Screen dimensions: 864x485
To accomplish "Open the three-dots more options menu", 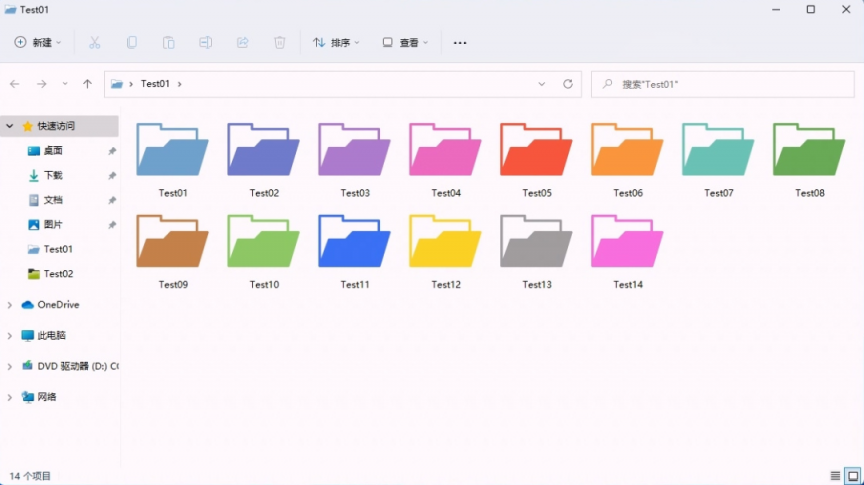I will 460,43.
